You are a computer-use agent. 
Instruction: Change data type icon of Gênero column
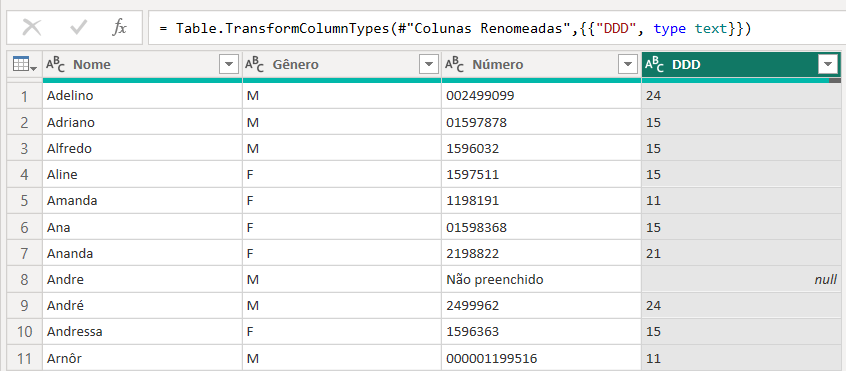(x=255, y=65)
